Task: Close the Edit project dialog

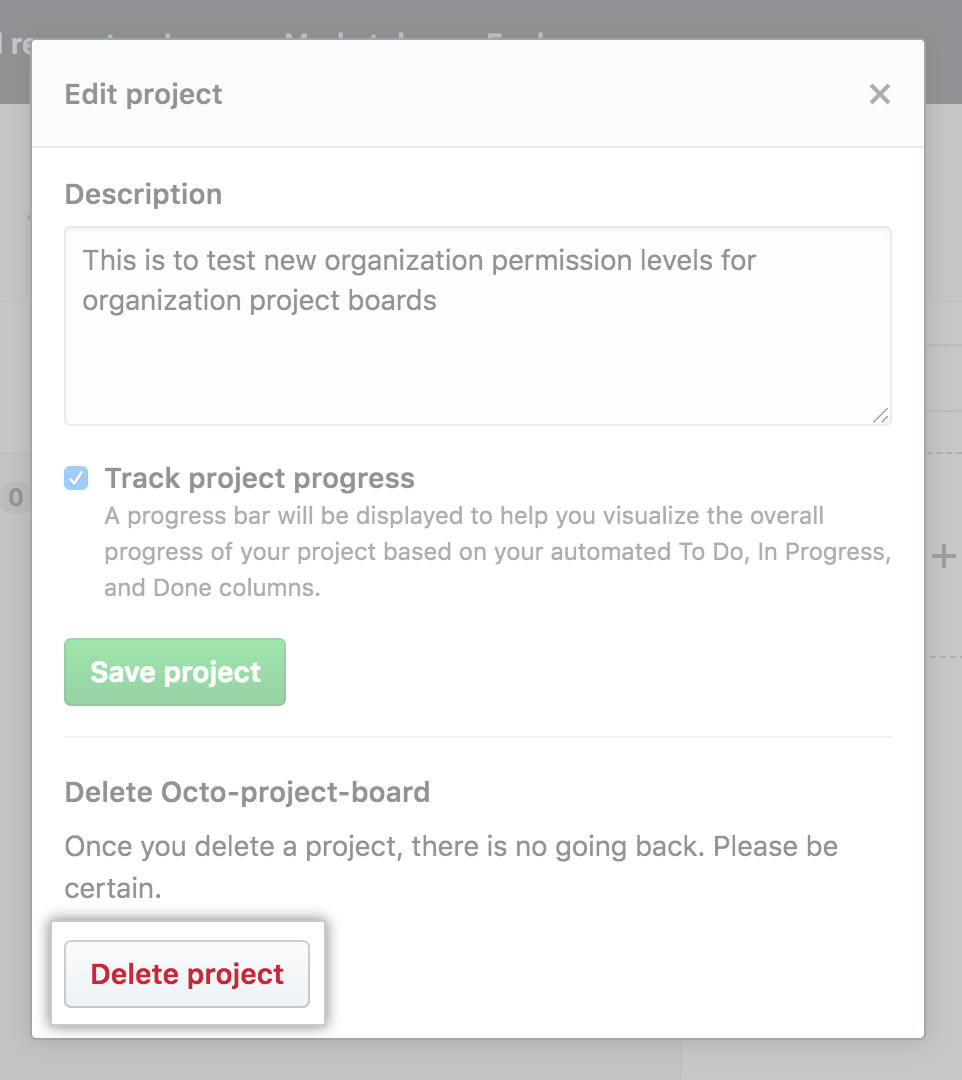Action: (879, 93)
